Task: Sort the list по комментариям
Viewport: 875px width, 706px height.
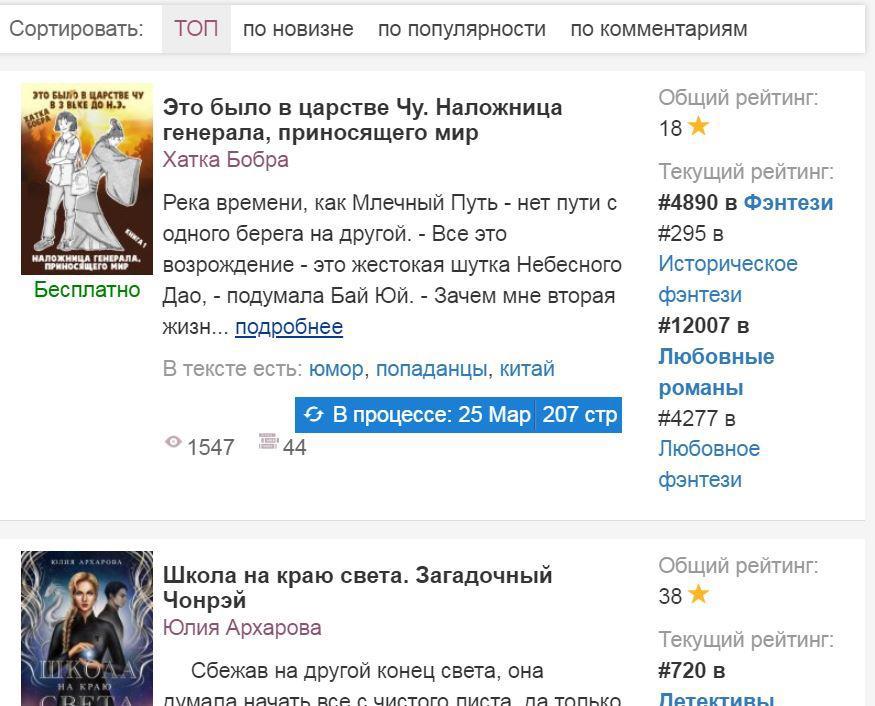Action: [x=658, y=29]
